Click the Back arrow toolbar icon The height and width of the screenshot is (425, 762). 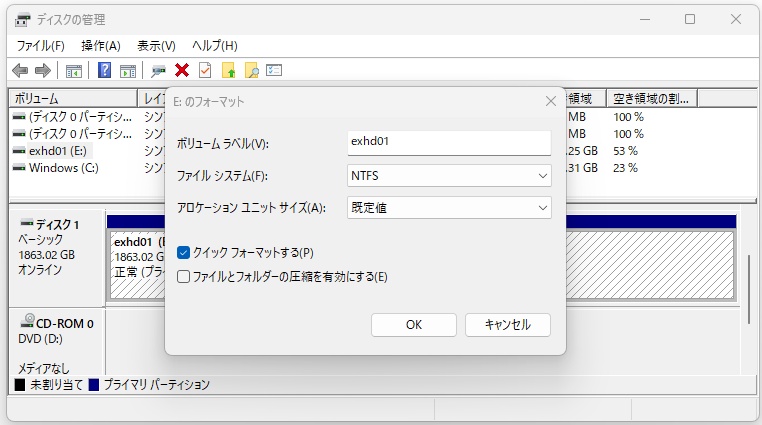point(20,70)
